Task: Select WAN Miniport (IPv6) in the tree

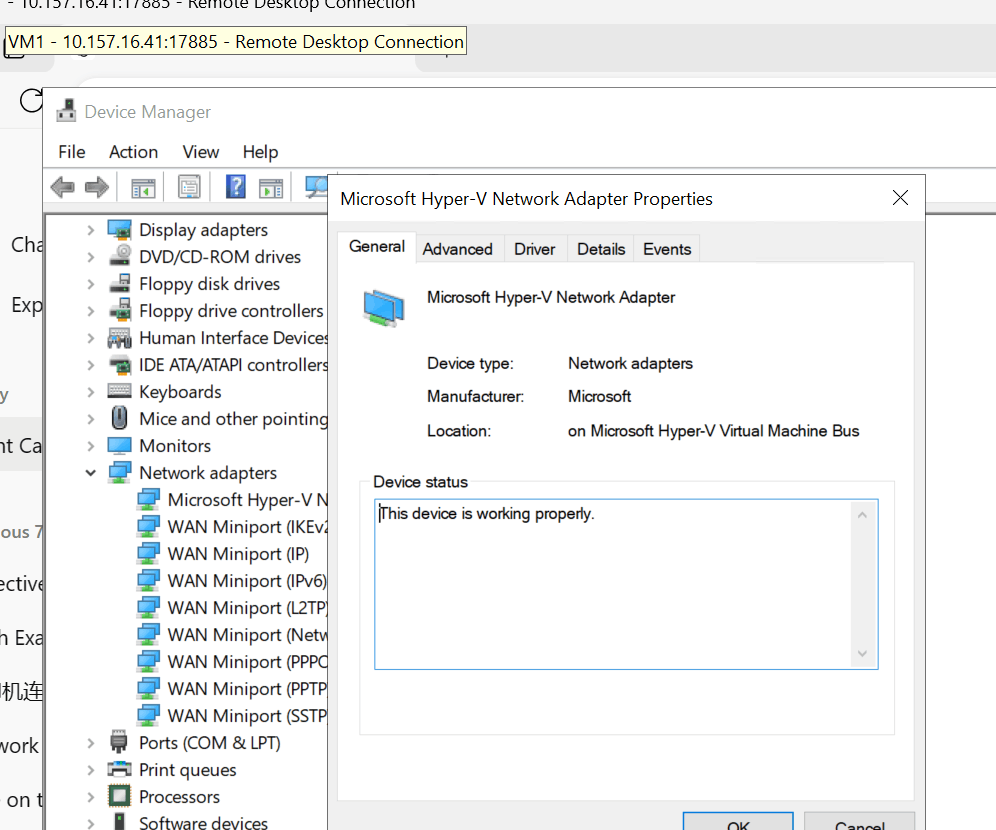Action: (x=246, y=580)
